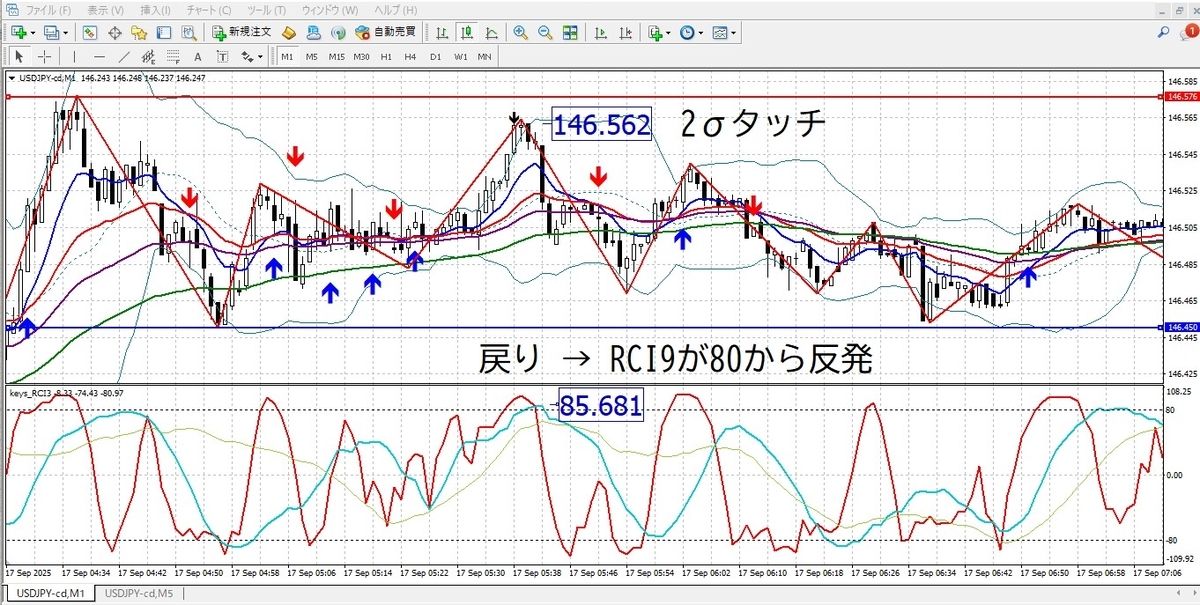Viewport: 1200px width, 605px height.
Task: Click the clock periods icon
Action: tap(686, 32)
